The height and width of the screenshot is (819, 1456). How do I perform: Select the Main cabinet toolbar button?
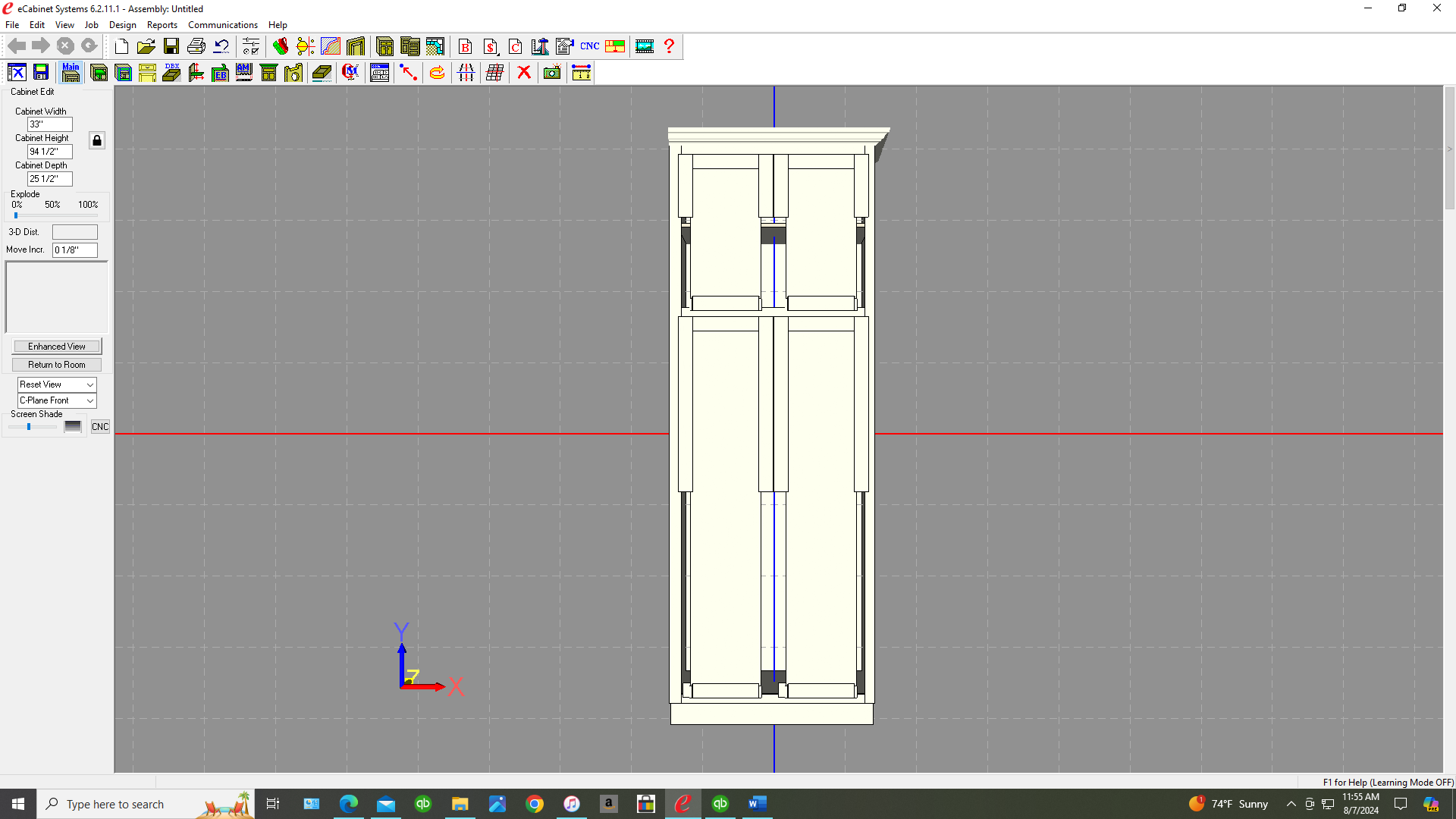[x=71, y=73]
